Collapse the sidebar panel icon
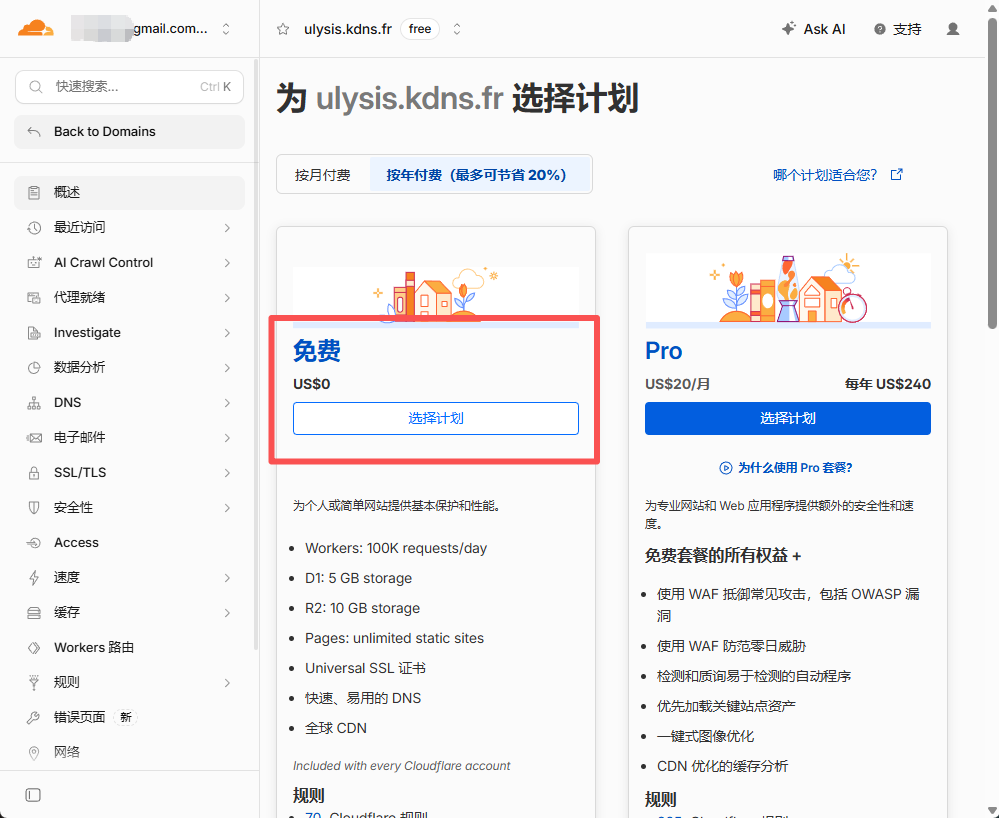The image size is (999, 818). (x=33, y=795)
